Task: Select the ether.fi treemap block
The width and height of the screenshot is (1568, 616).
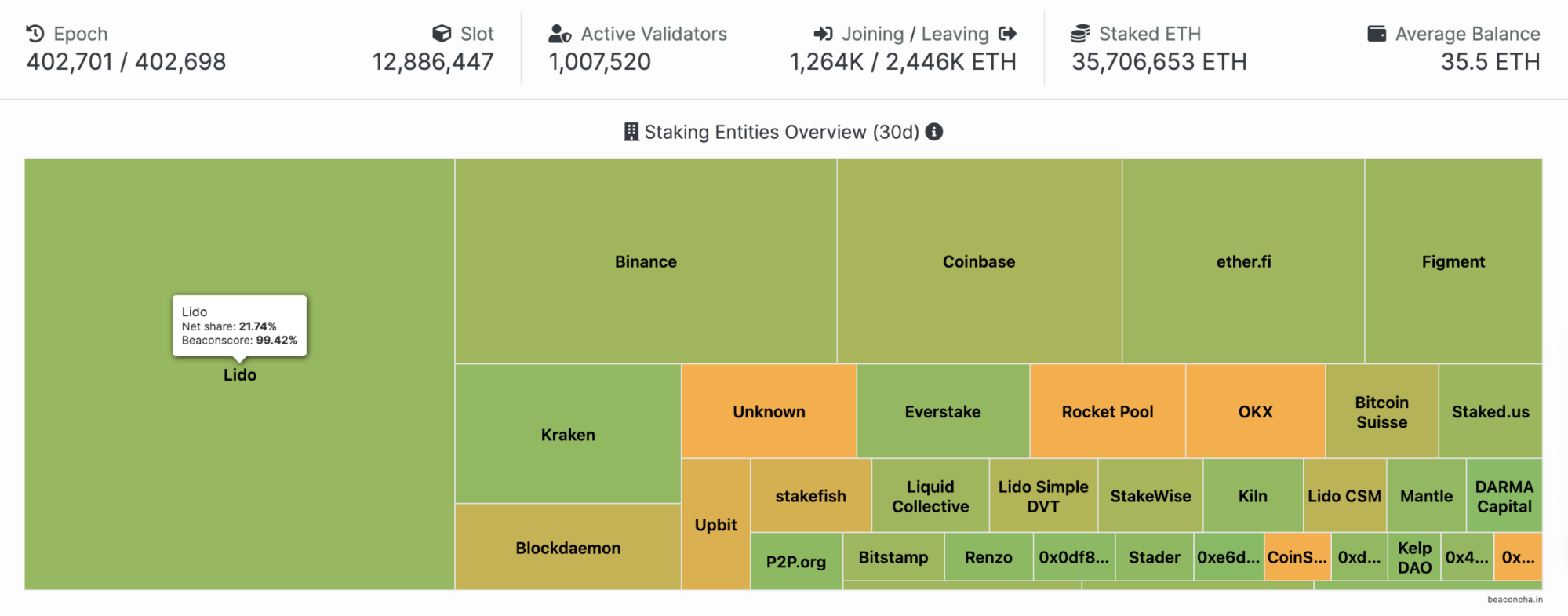Action: 1243,261
